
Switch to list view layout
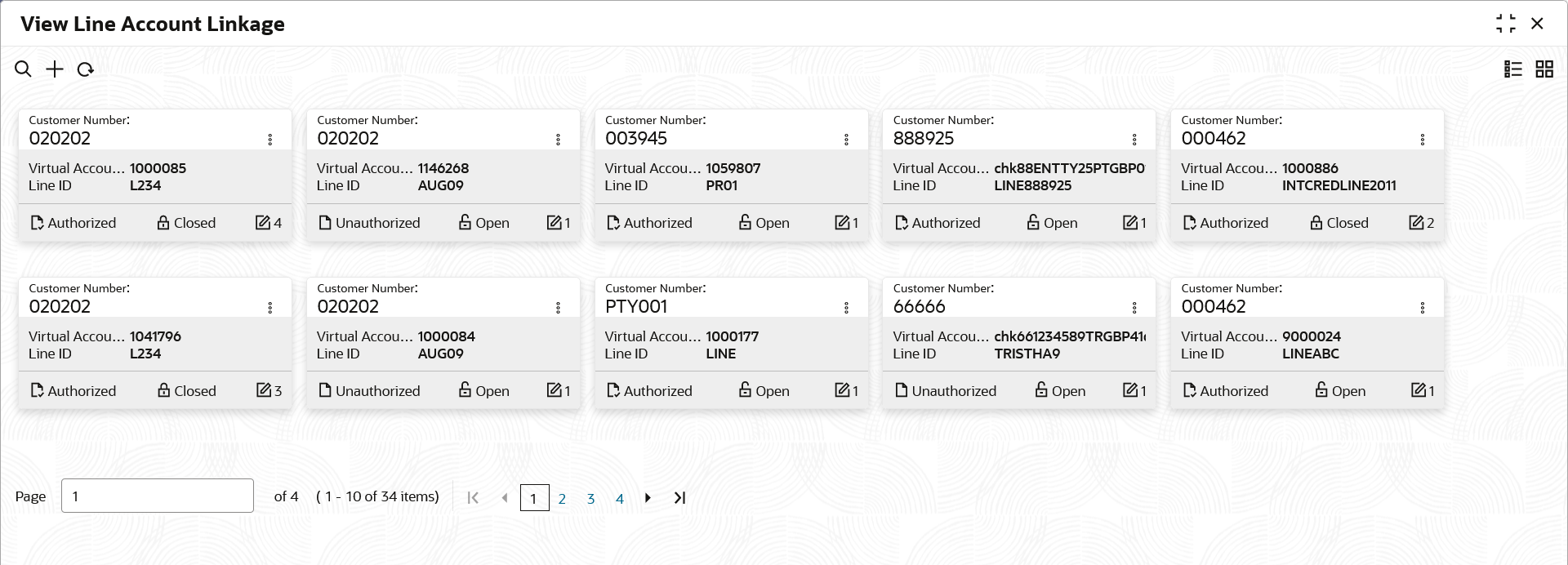[1512, 69]
